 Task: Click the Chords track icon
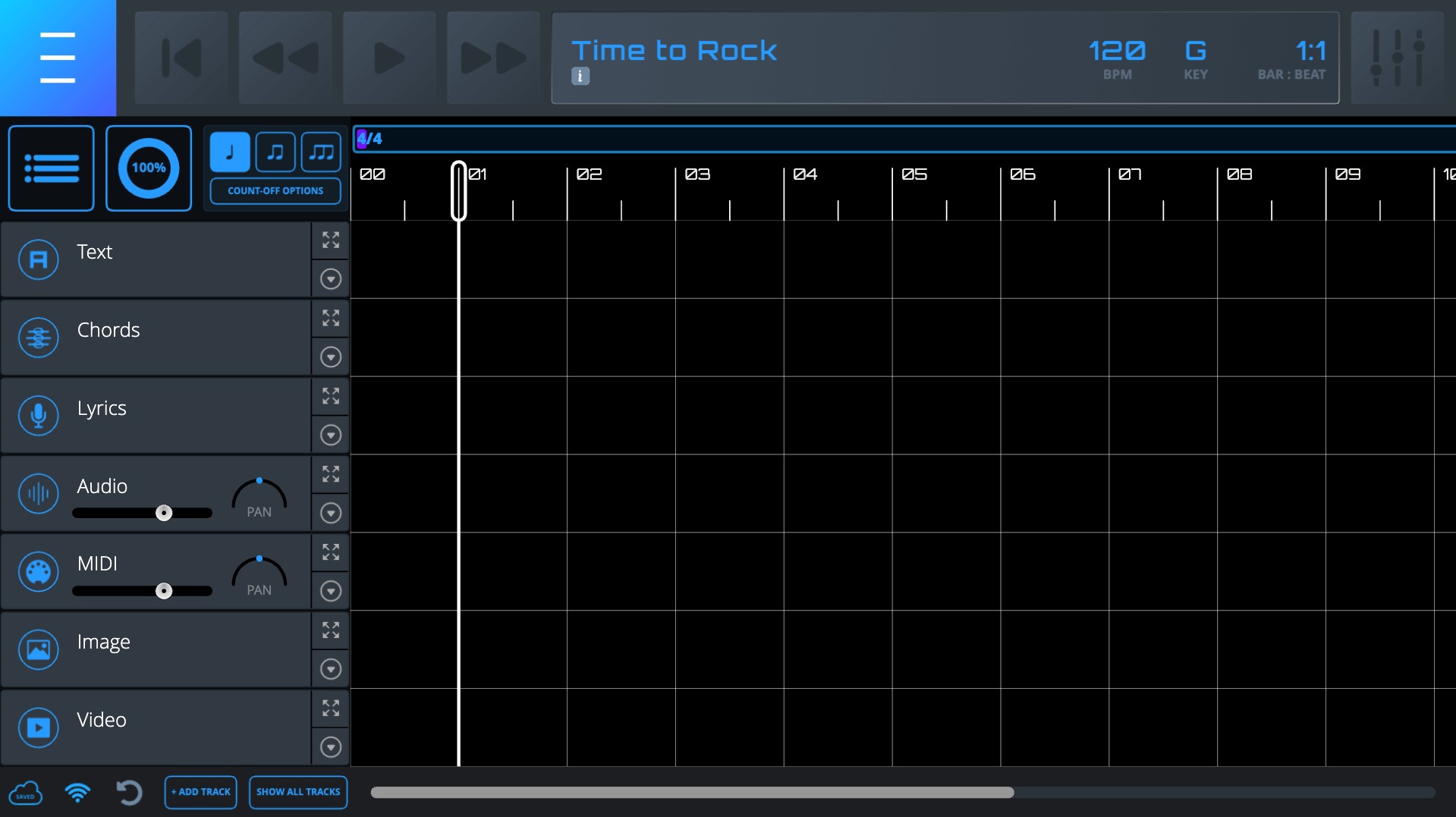click(x=38, y=338)
